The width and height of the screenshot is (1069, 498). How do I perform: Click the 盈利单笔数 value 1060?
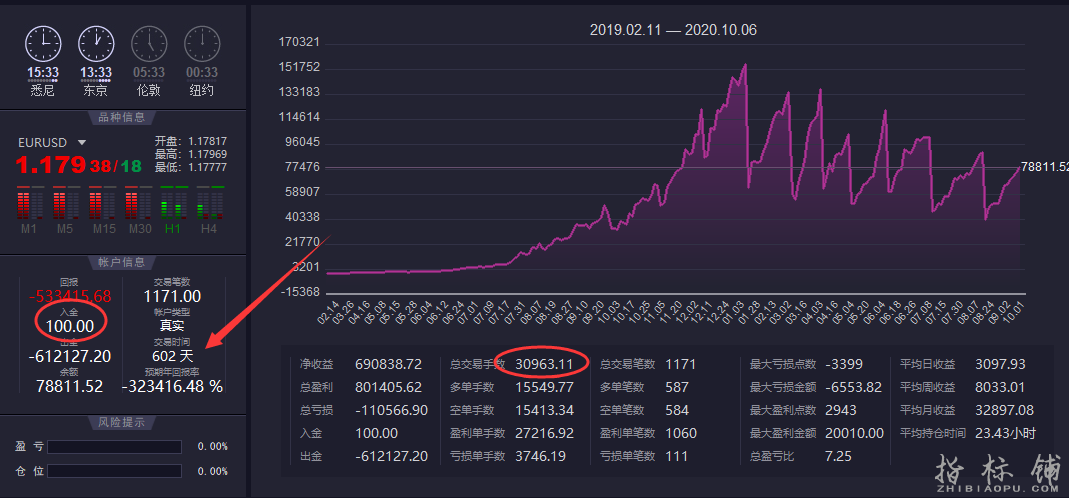(x=681, y=433)
